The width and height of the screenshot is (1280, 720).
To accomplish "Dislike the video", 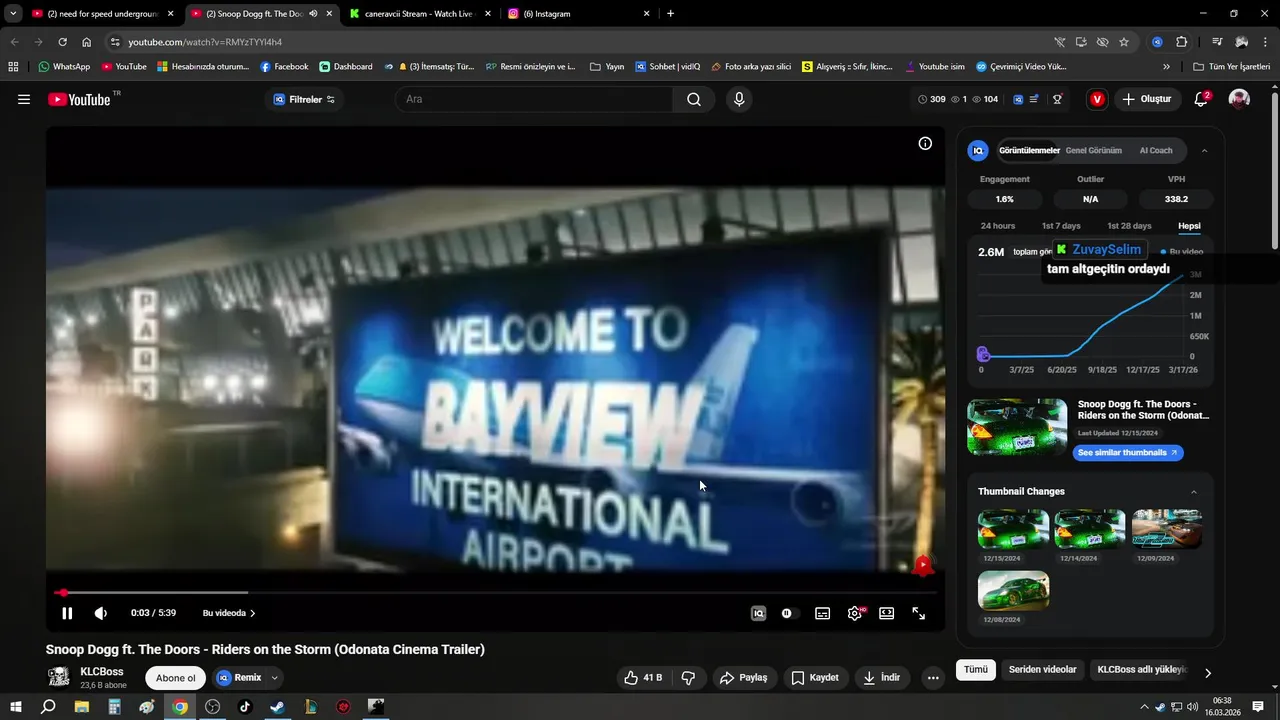I will [x=688, y=677].
